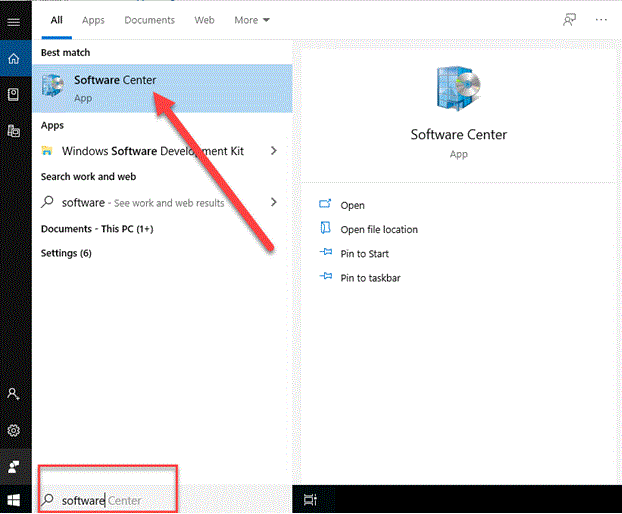Open the devices icon in the sidebar

click(13, 130)
